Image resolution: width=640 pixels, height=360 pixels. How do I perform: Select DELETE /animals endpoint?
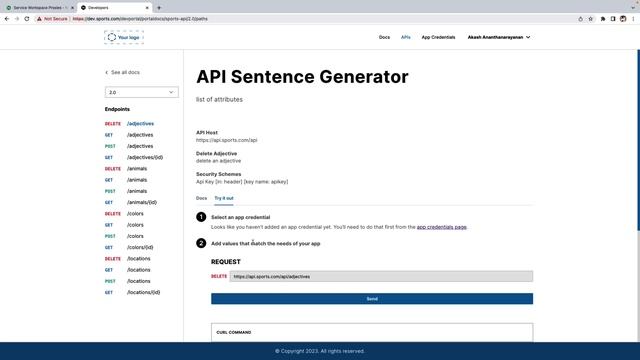point(126,169)
